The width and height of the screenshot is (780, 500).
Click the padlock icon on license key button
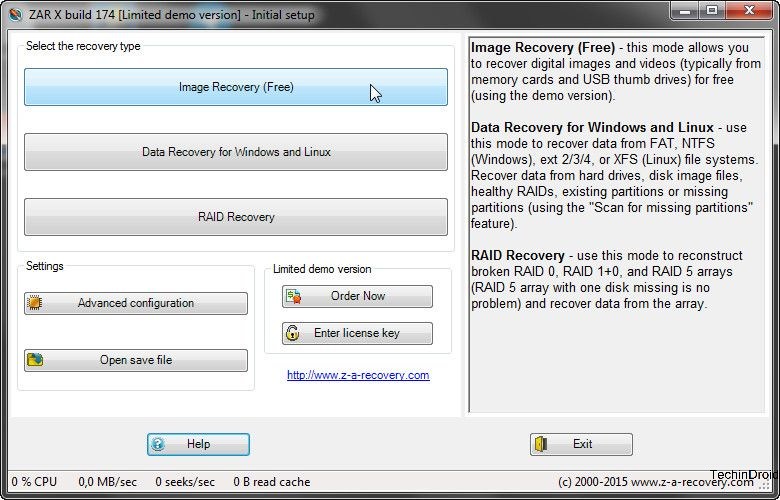coord(292,333)
